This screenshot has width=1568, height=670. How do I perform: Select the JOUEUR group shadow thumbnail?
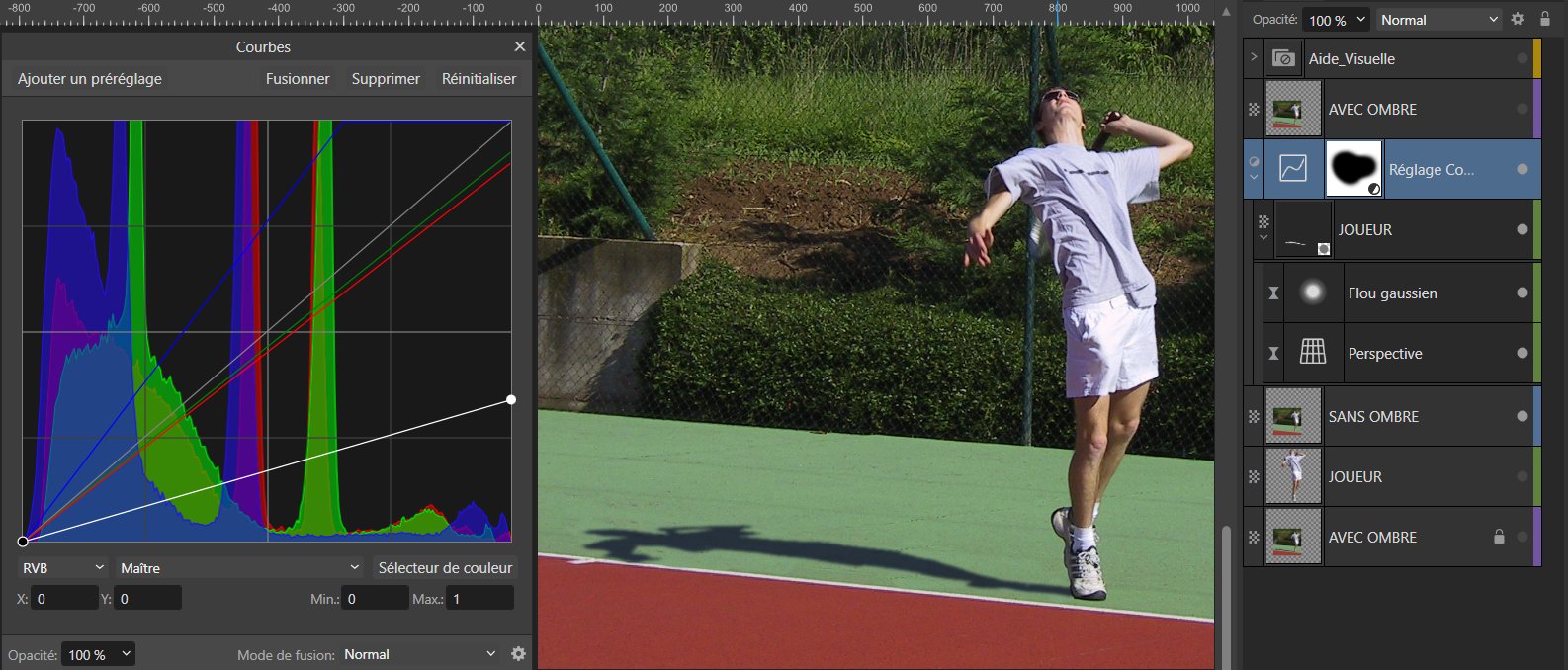point(1303,229)
